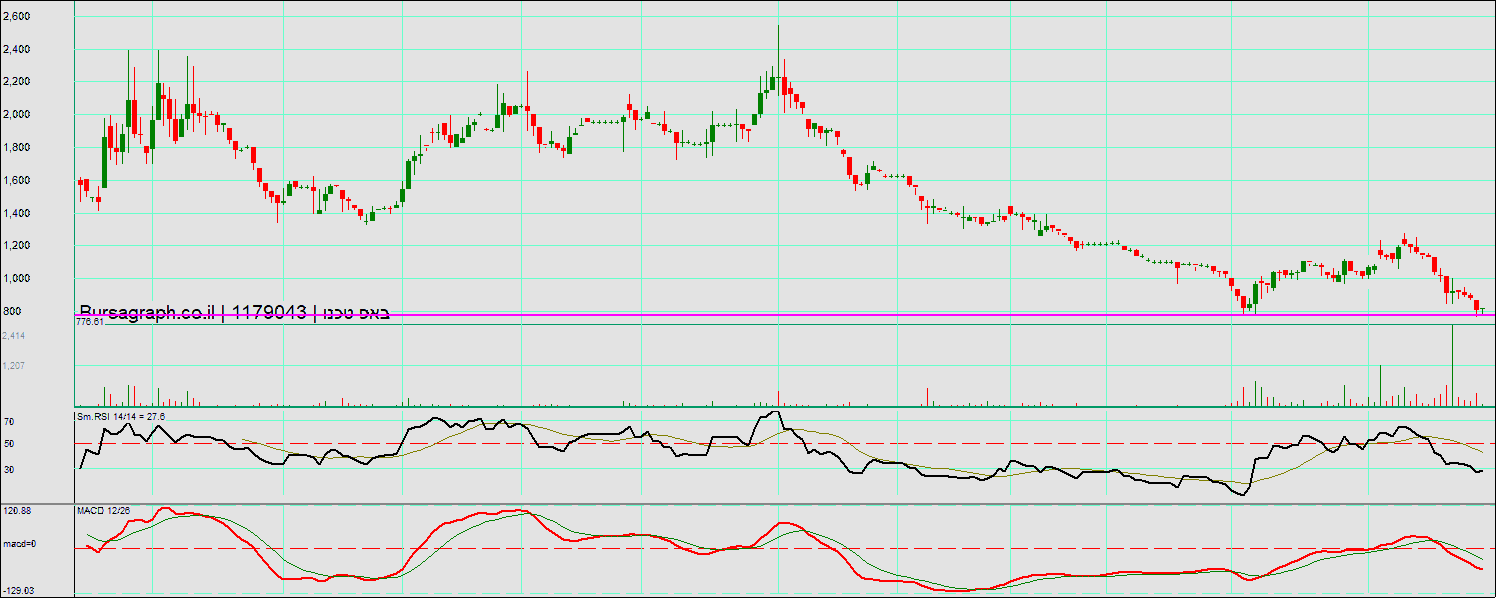Image resolution: width=1496 pixels, height=598 pixels.
Task: Click the -129.03 MACD minimum value
Action: (x=18, y=591)
